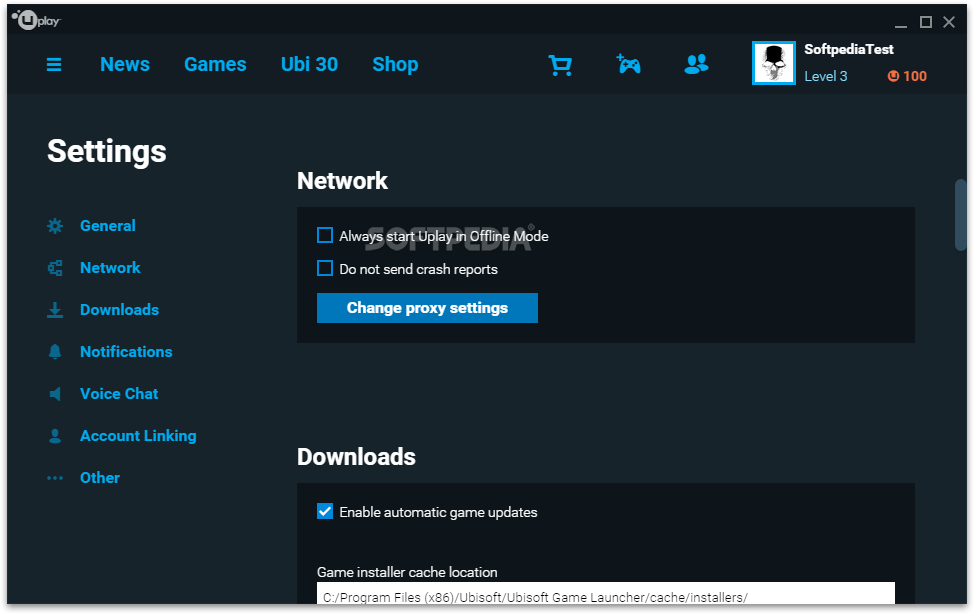Viewport: 974px width, 614px height.
Task: Uncheck Enable automatic game updates
Action: pyautogui.click(x=325, y=511)
